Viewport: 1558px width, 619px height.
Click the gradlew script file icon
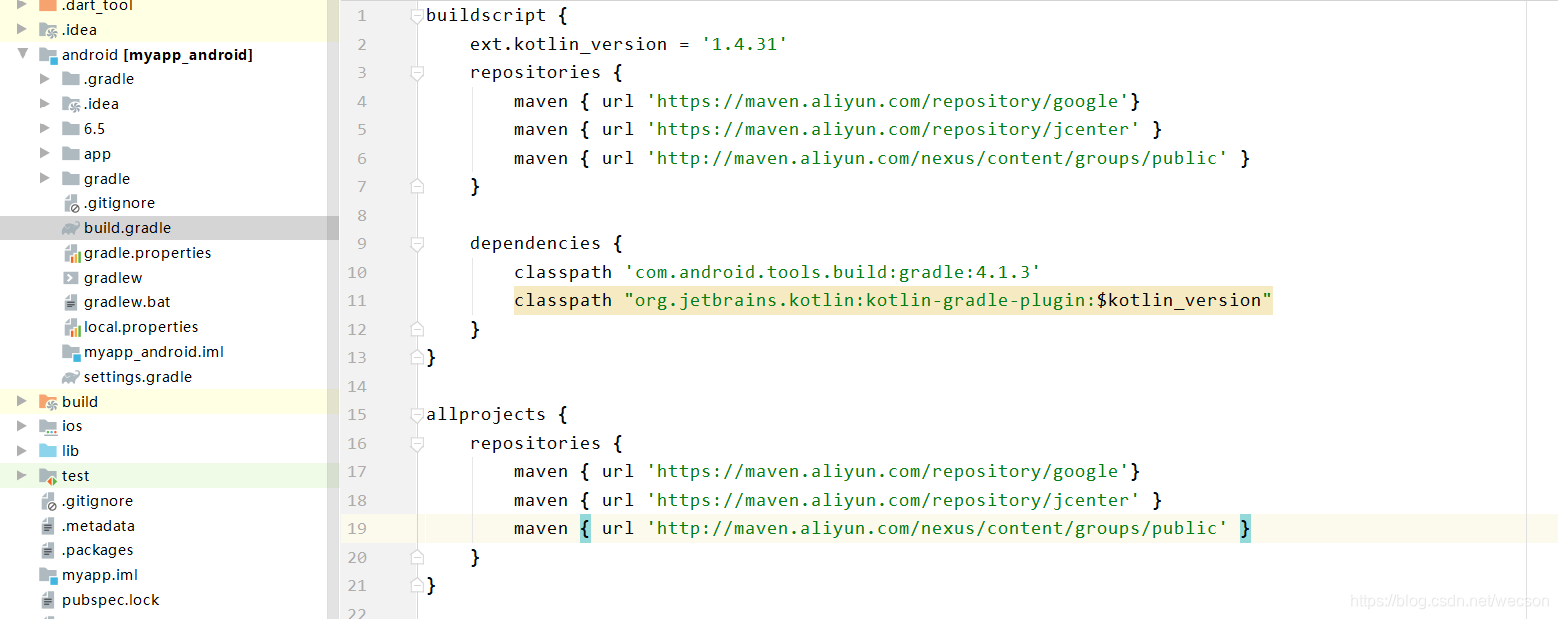[71, 278]
